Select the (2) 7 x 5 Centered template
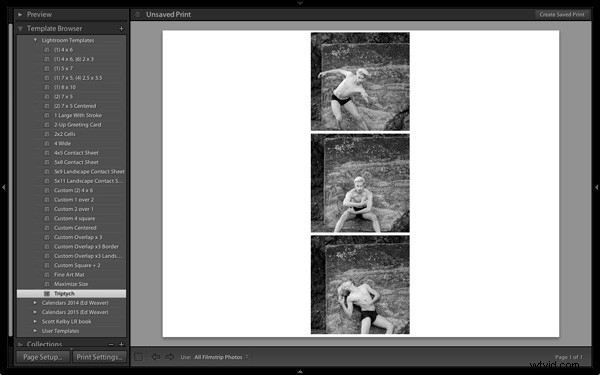600x375 pixels. (71, 106)
